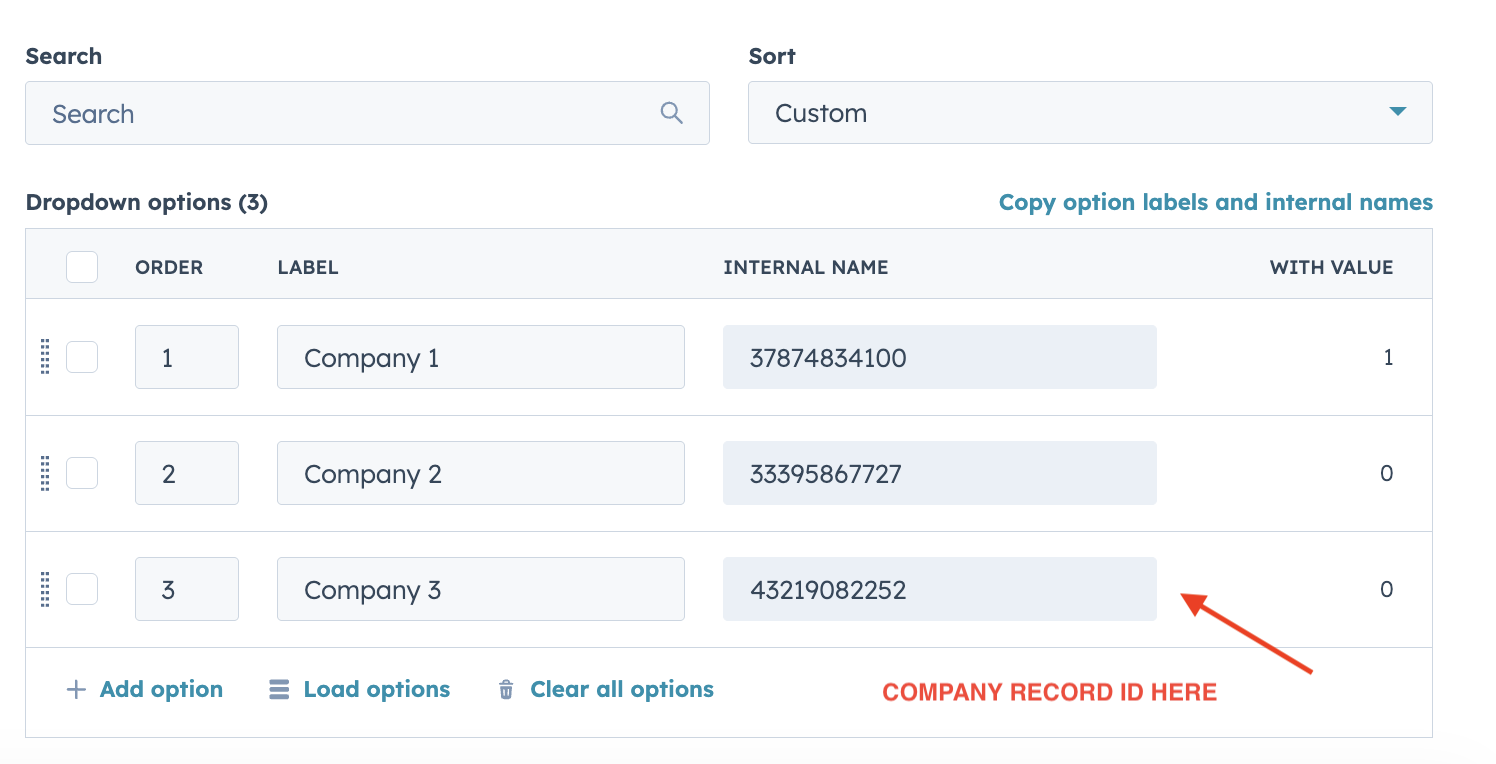Focus the Search input field
The height and width of the screenshot is (764, 1496).
[350, 114]
